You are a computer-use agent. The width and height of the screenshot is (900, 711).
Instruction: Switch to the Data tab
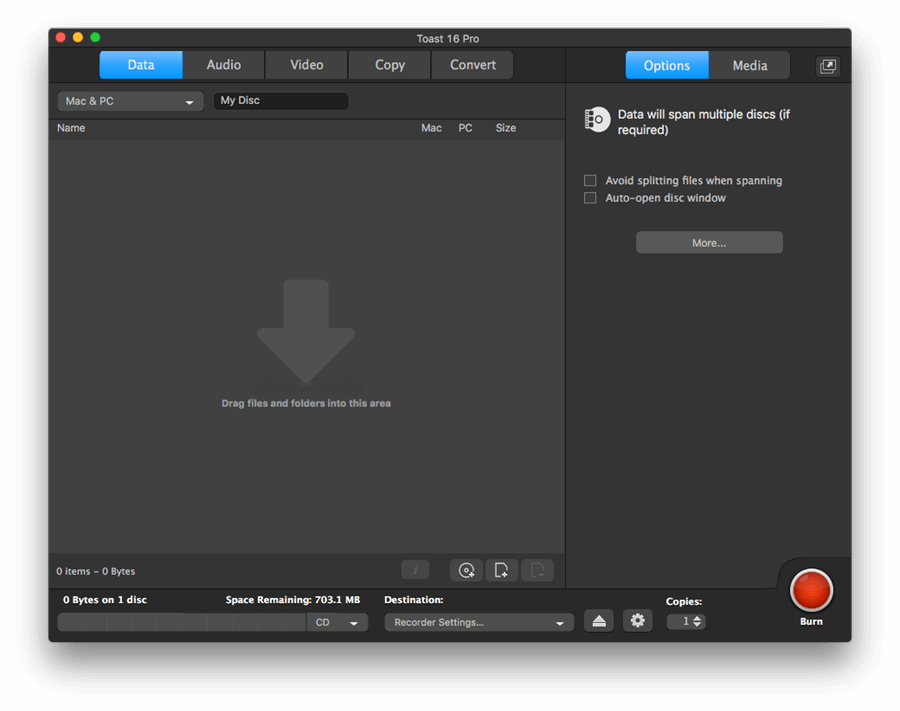point(141,65)
